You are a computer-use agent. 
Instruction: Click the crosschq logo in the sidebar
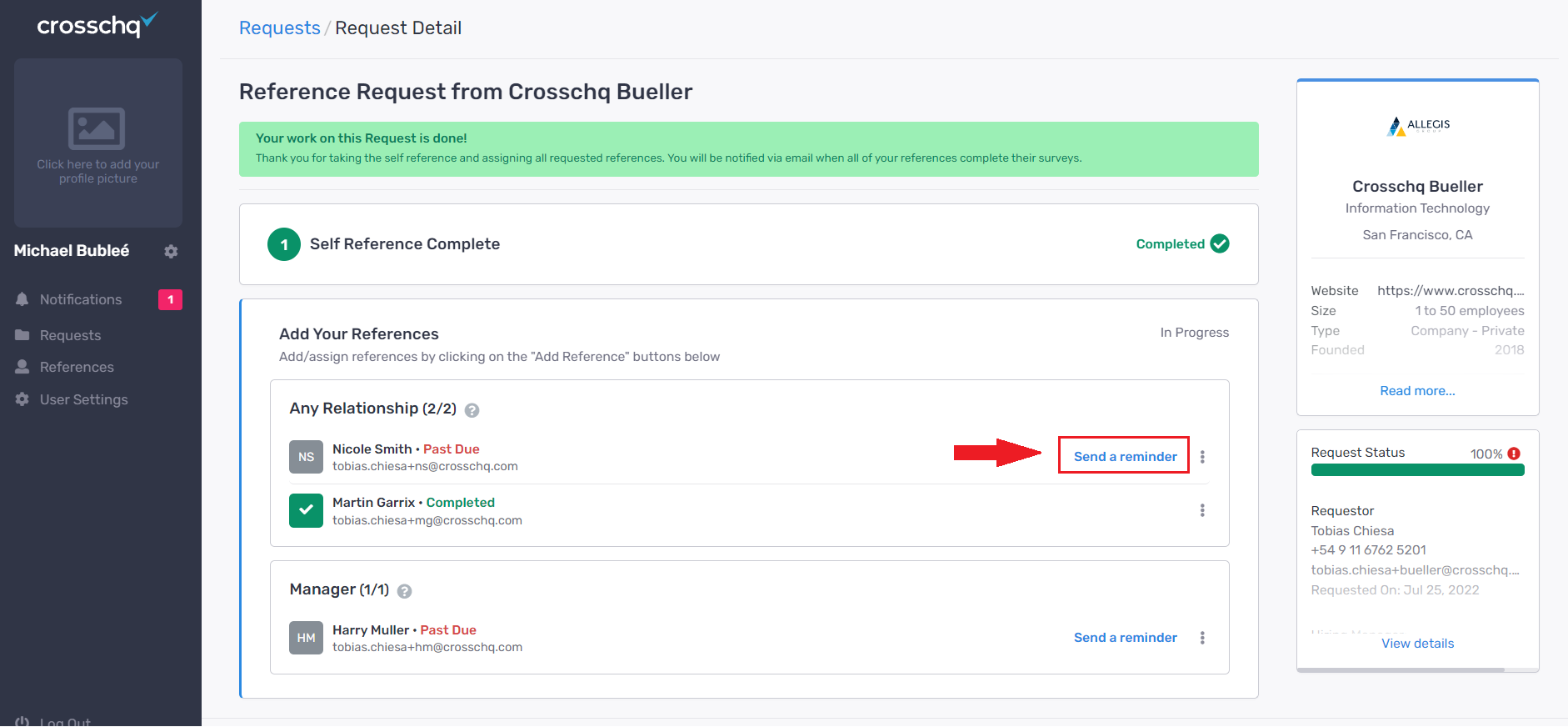click(97, 25)
